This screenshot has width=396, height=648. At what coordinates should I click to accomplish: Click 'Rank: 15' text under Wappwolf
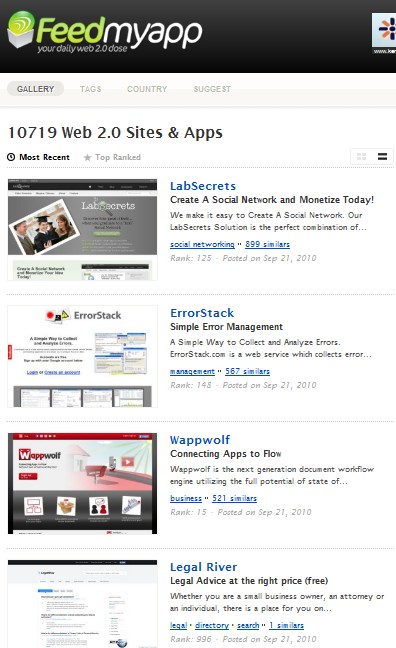point(188,512)
